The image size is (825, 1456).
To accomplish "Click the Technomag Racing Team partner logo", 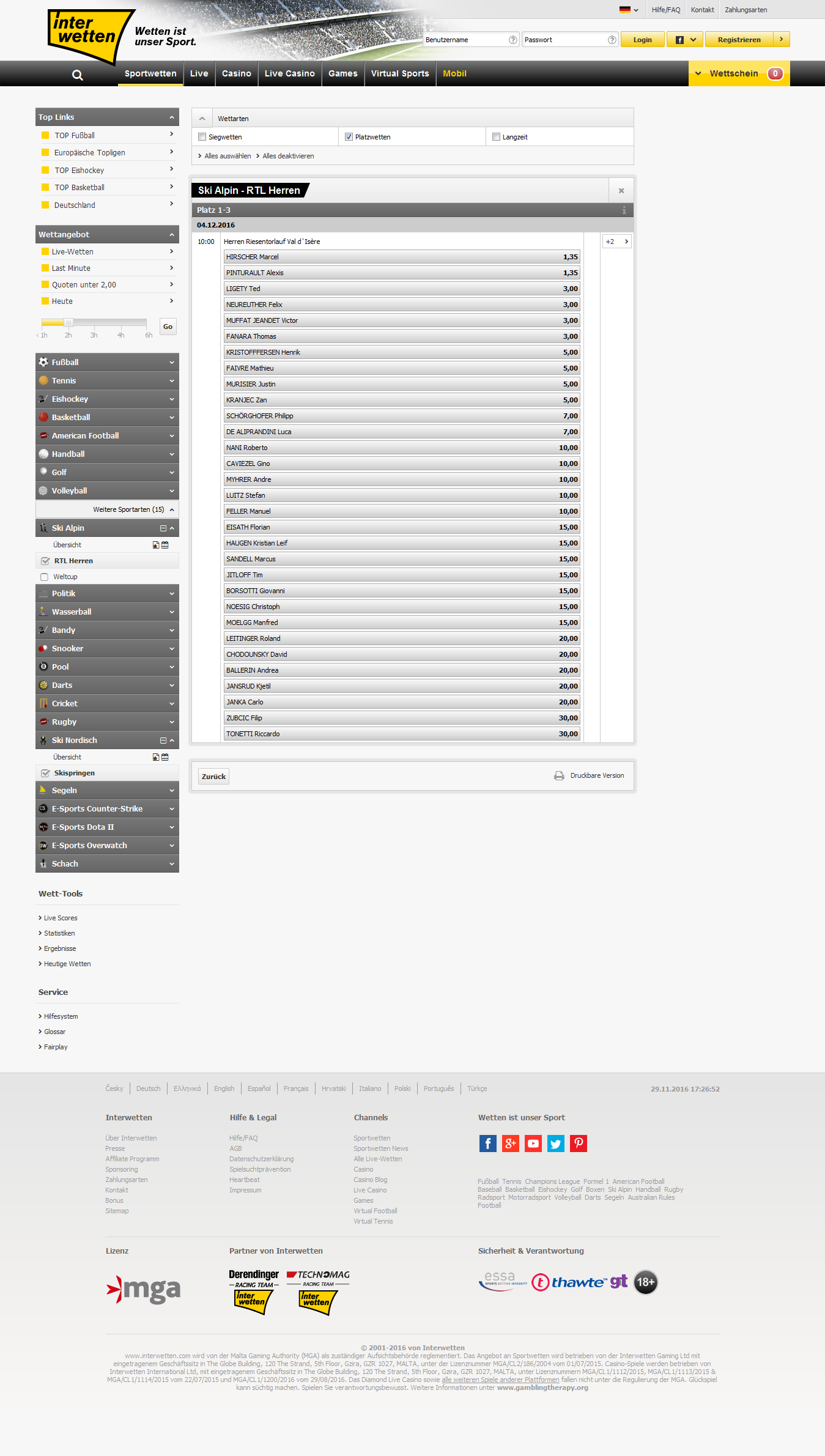I will click(x=318, y=1292).
